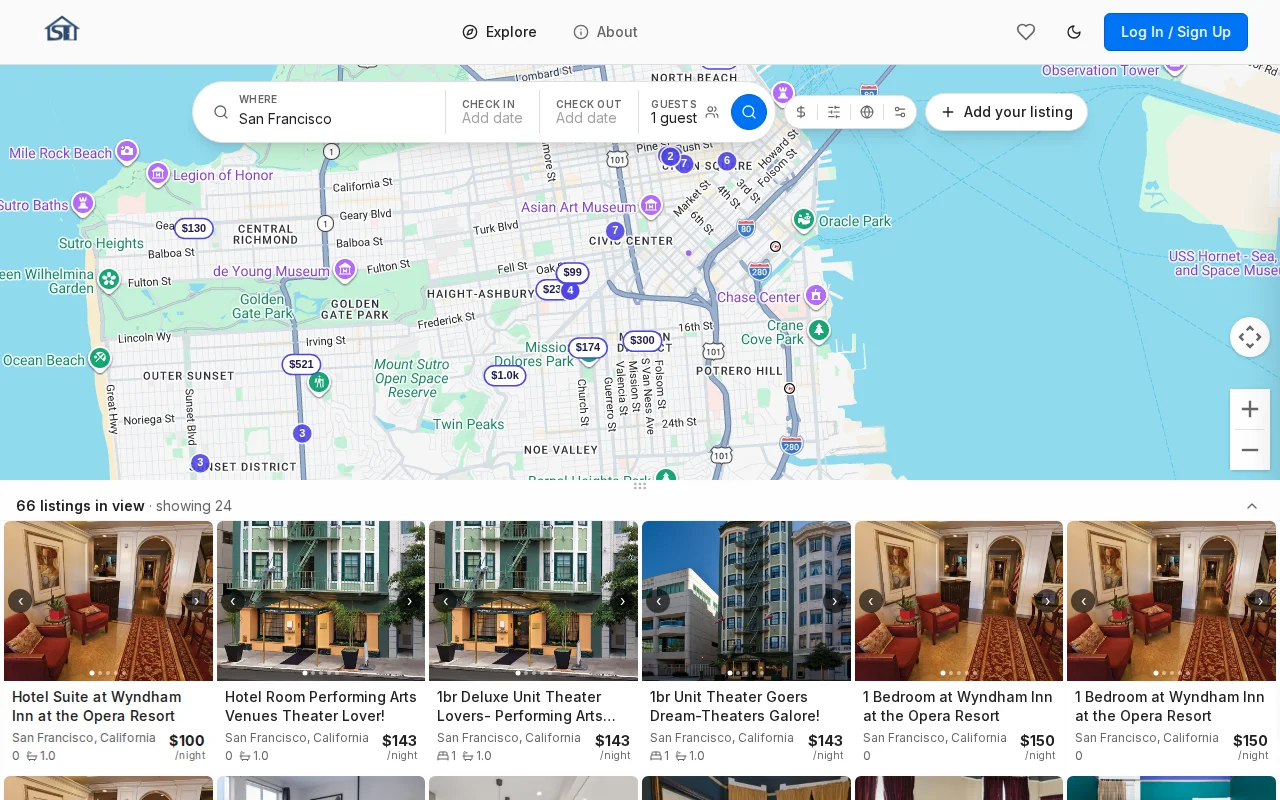
Task: Click the globe filter icon
Action: click(867, 112)
